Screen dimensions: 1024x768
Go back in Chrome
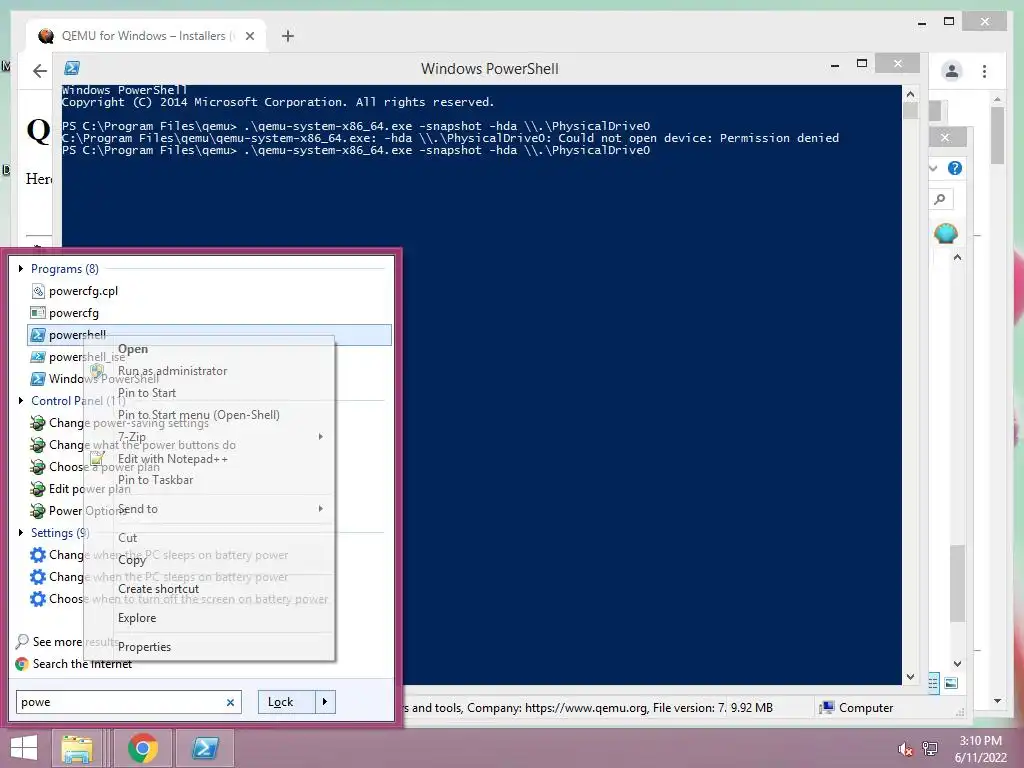tap(40, 71)
